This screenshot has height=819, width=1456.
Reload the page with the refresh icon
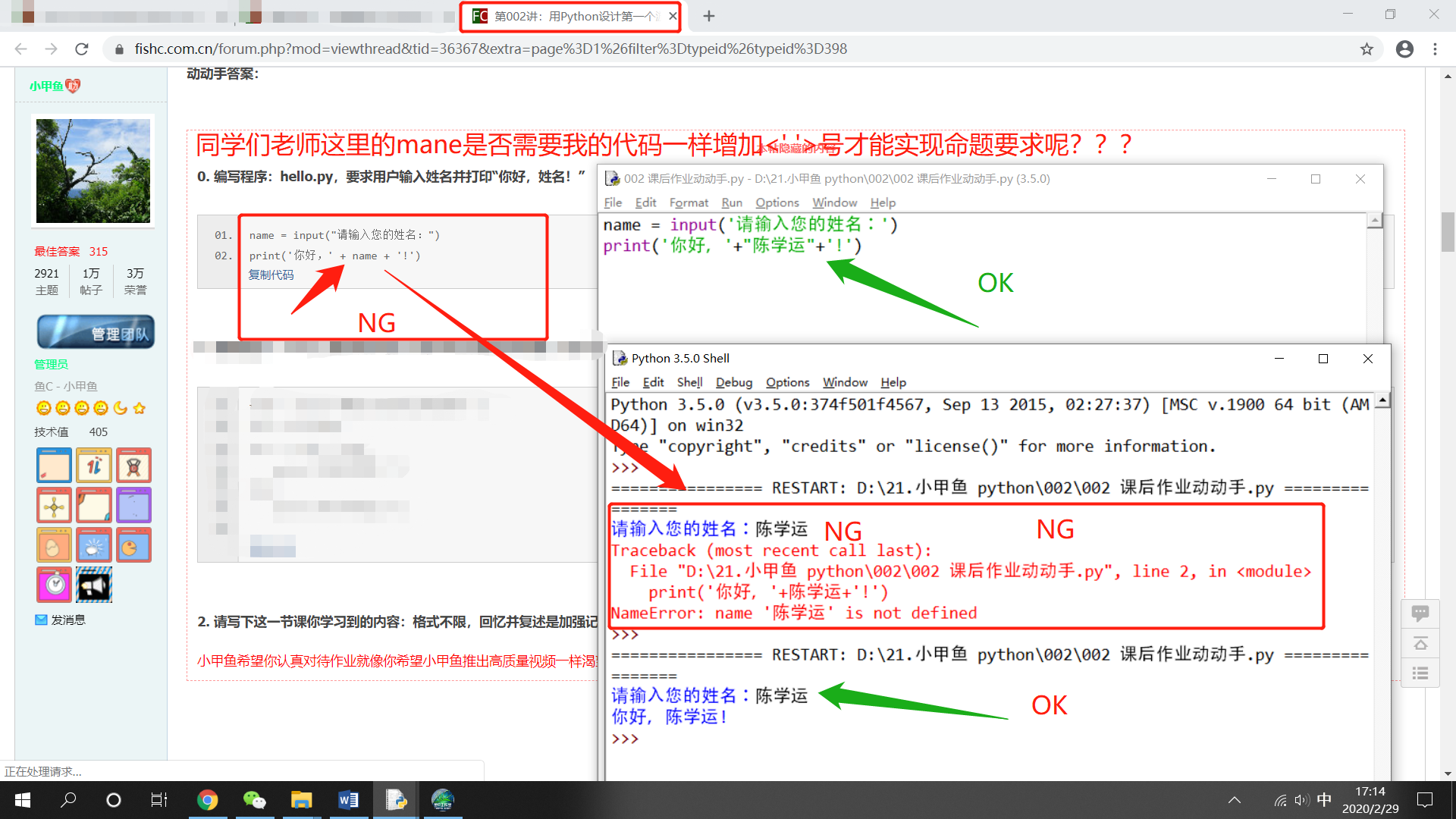[x=82, y=49]
